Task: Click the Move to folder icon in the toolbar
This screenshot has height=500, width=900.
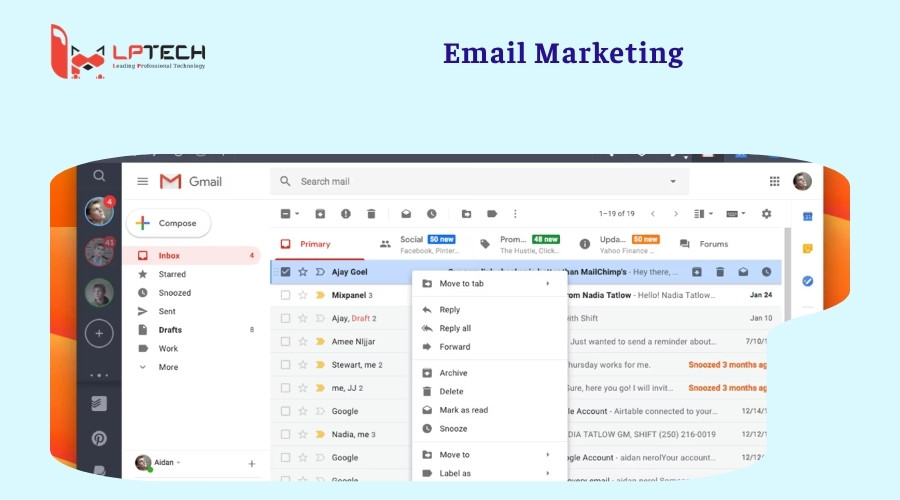Action: pos(467,214)
